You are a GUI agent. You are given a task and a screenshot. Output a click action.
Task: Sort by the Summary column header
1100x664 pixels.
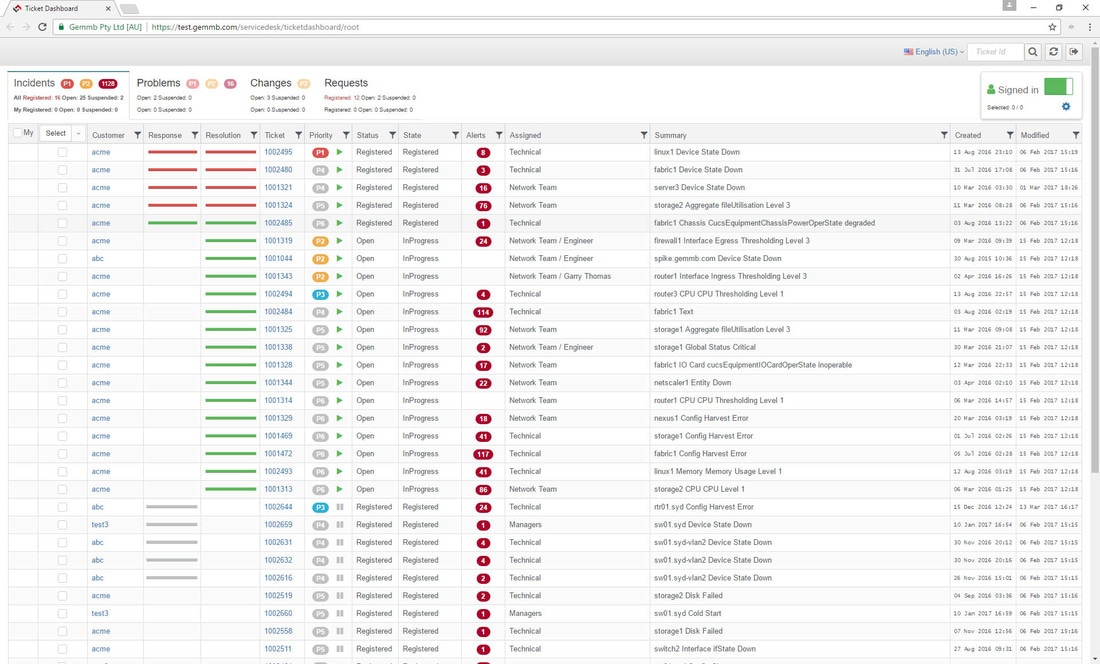click(x=670, y=135)
